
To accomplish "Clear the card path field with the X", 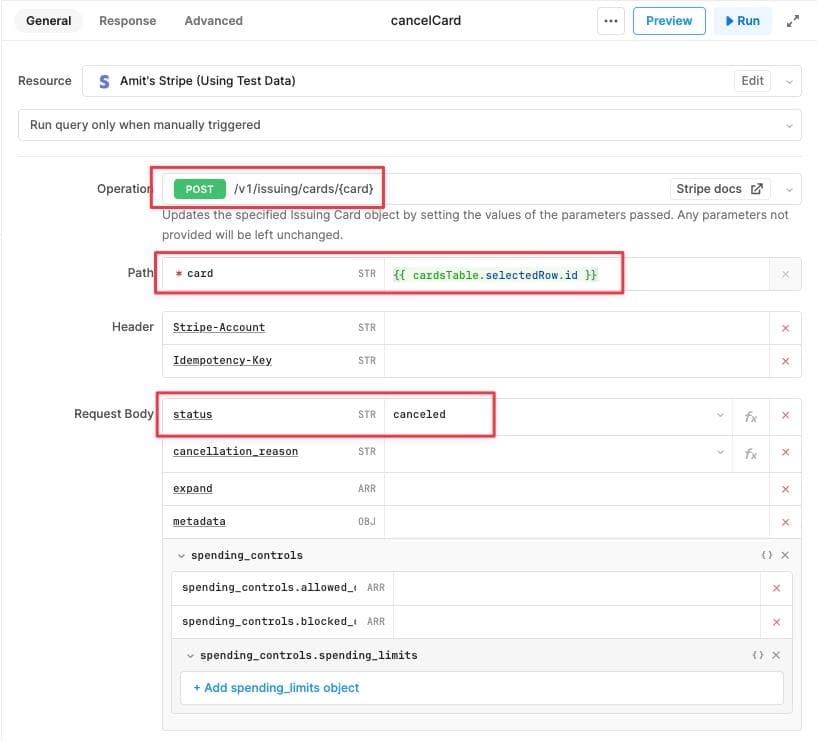I will [785, 273].
